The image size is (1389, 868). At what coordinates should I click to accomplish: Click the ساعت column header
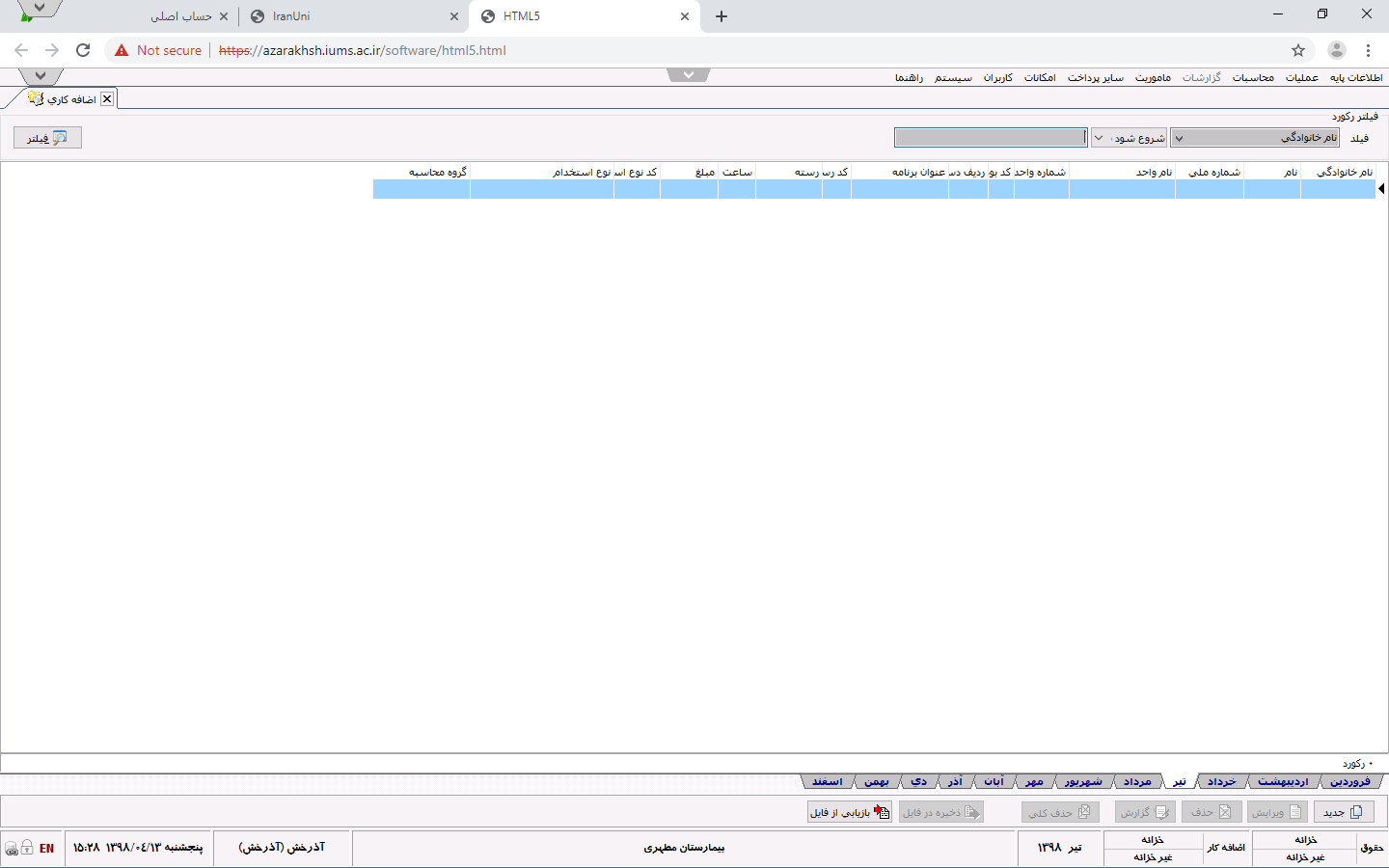pyautogui.click(x=737, y=172)
